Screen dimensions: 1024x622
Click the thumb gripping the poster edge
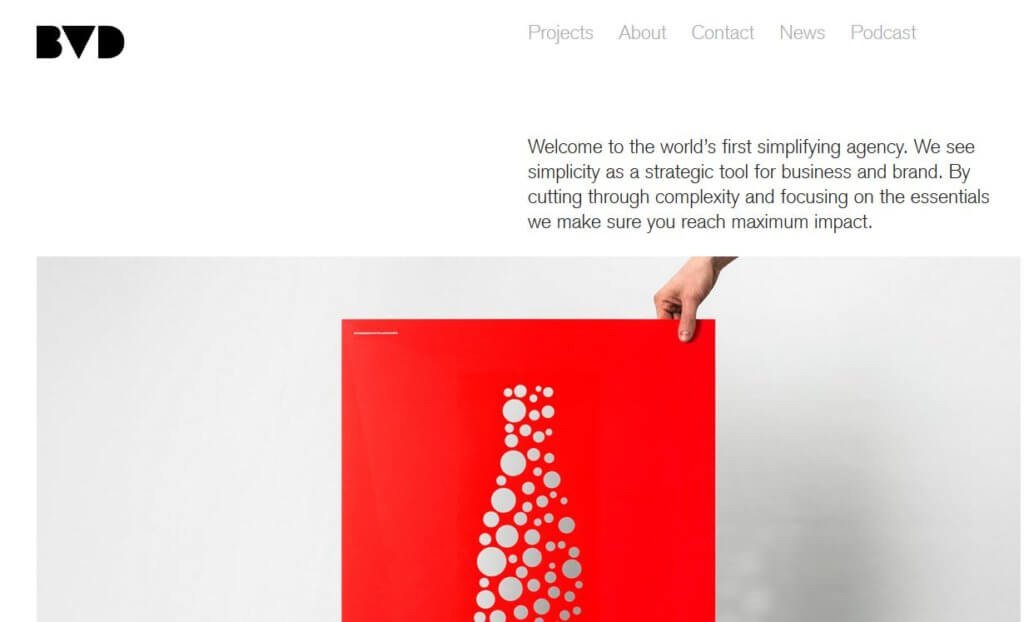tap(685, 328)
